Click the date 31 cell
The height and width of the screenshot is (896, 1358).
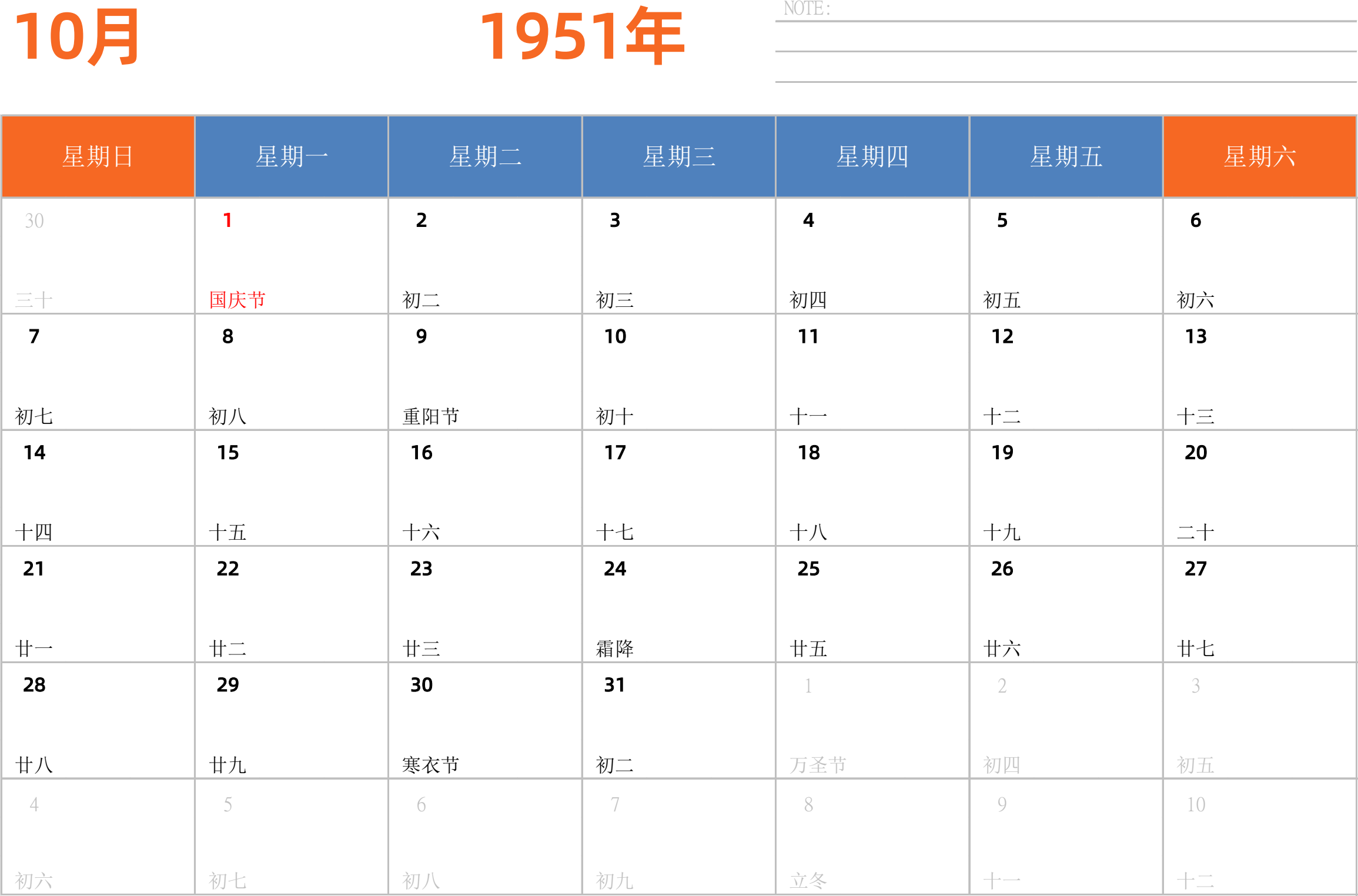678,721
